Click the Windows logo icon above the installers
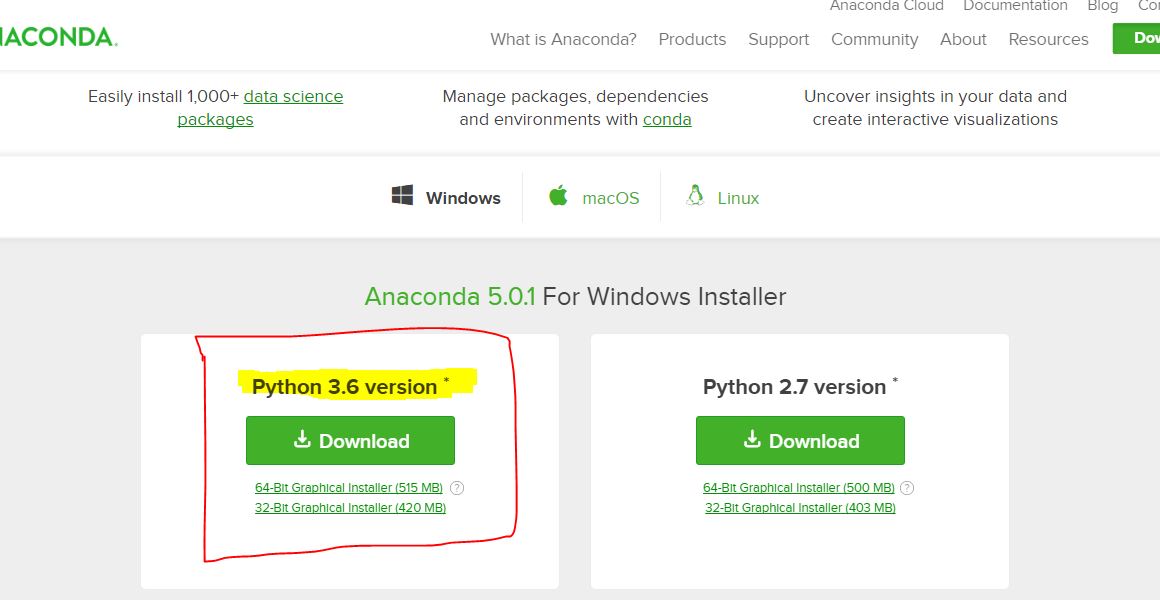Viewport: 1160px width, 600px height. pos(405,196)
